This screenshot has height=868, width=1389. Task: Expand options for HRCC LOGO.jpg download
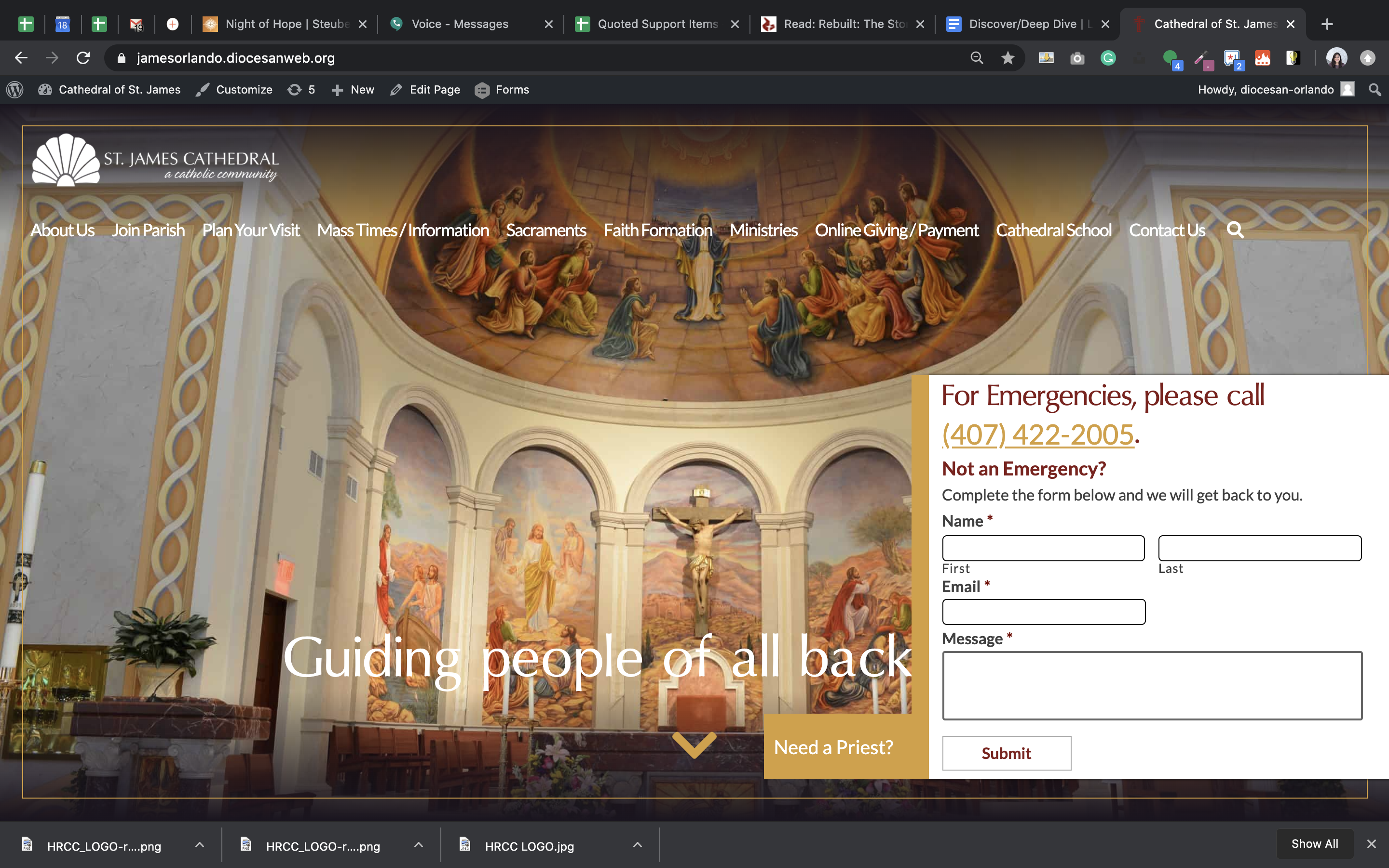[x=637, y=845]
